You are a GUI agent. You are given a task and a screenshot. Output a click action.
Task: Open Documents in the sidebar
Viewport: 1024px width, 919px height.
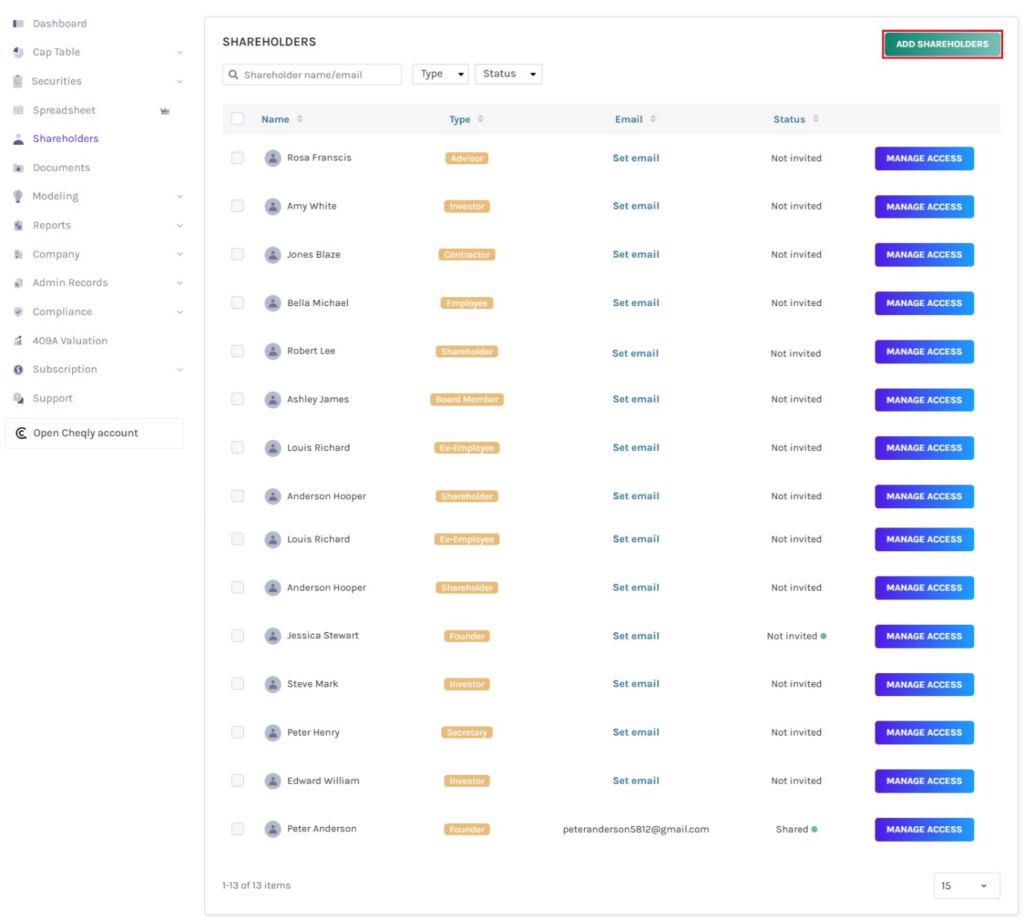coord(61,168)
